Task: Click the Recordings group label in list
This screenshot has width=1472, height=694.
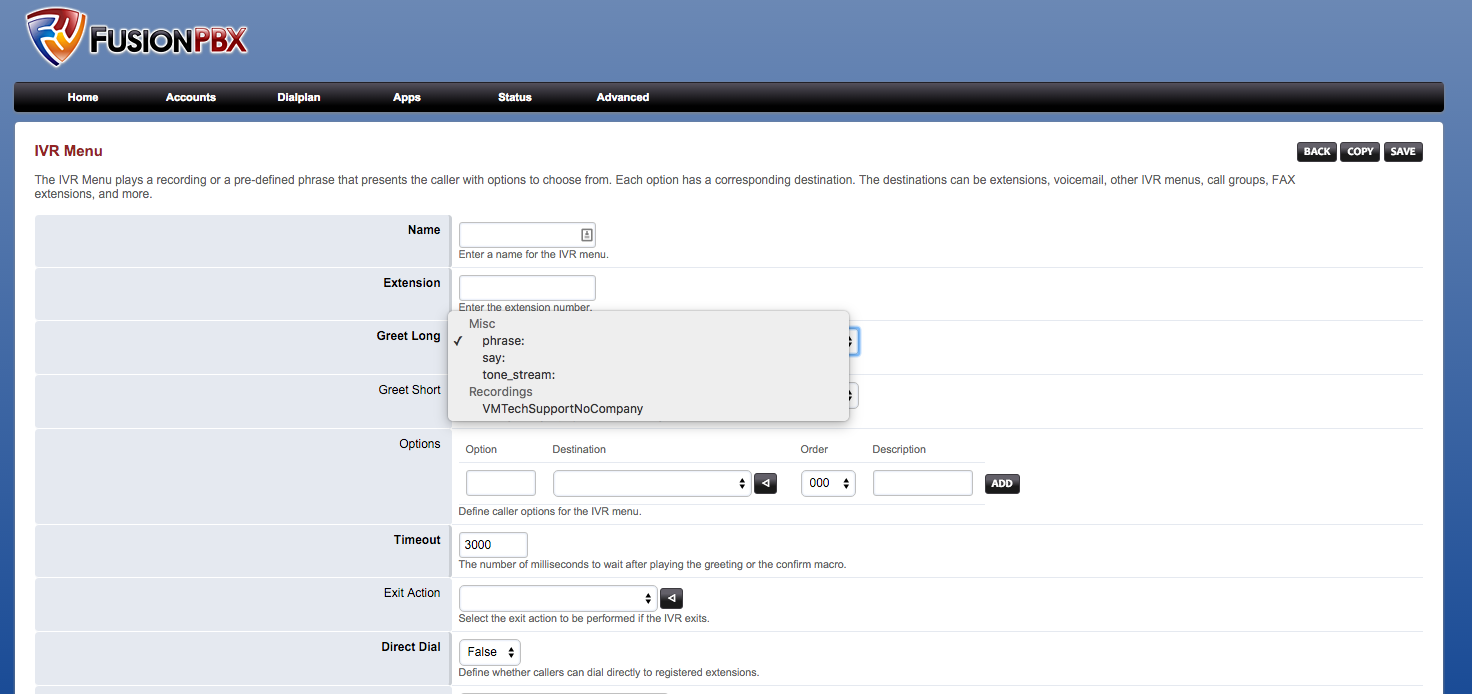Action: click(501, 392)
